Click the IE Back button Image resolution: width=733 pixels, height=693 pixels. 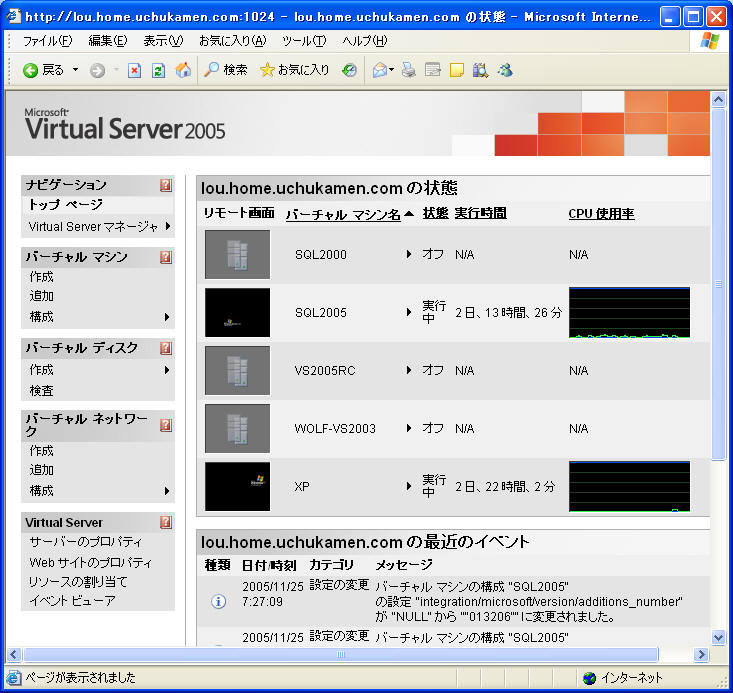pyautogui.click(x=43, y=70)
